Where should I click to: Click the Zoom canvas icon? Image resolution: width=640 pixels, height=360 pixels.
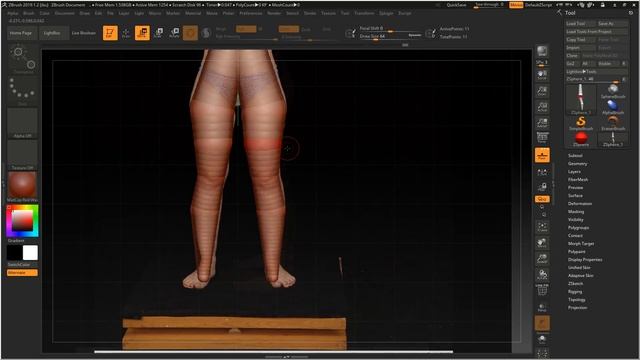[x=542, y=91]
